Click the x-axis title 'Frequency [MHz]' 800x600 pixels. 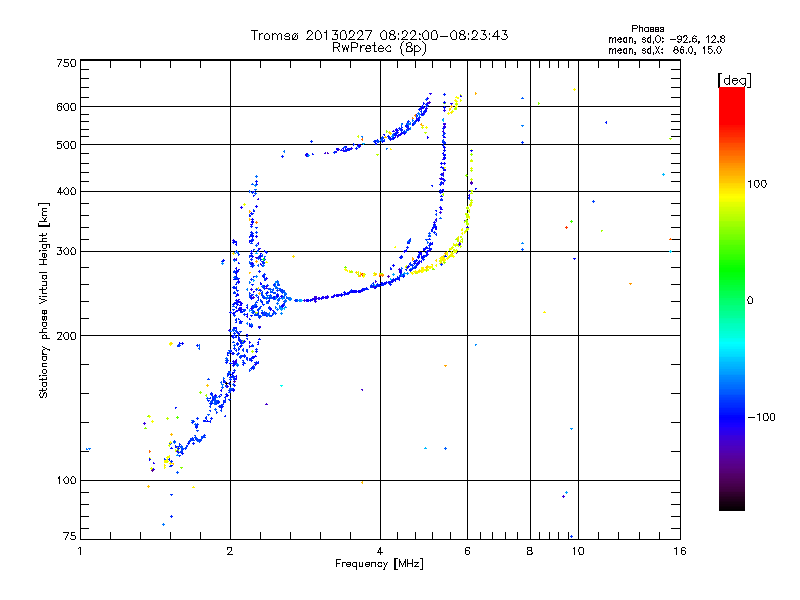(379, 564)
